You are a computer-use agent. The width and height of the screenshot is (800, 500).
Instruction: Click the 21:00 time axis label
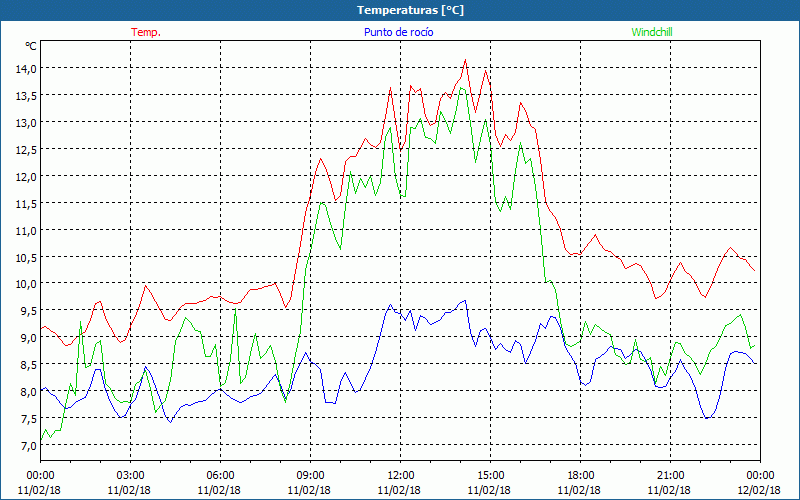(x=670, y=476)
